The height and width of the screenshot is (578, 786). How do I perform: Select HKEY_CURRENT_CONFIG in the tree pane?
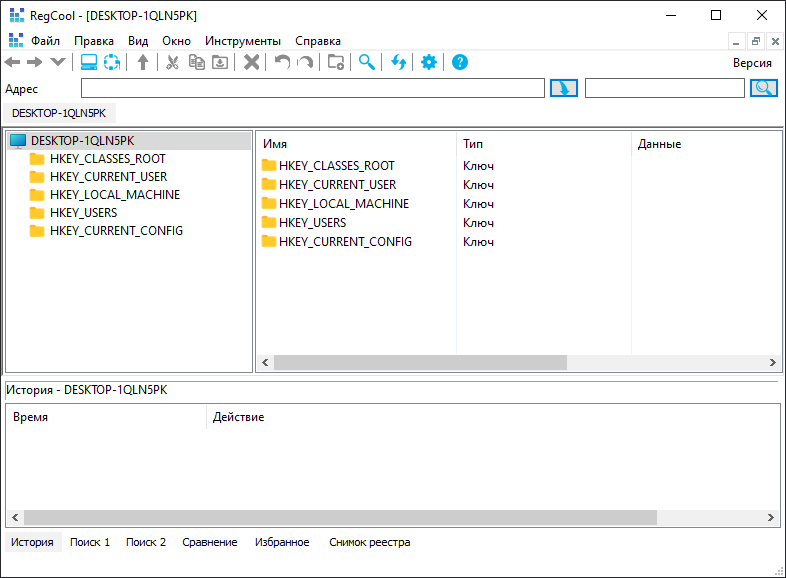tap(116, 231)
